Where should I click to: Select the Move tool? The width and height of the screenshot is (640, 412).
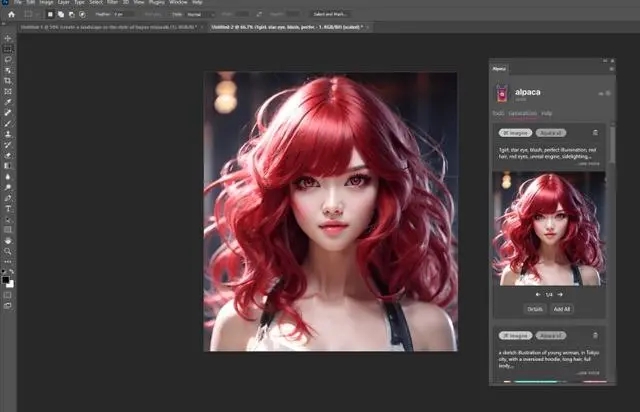click(8, 38)
